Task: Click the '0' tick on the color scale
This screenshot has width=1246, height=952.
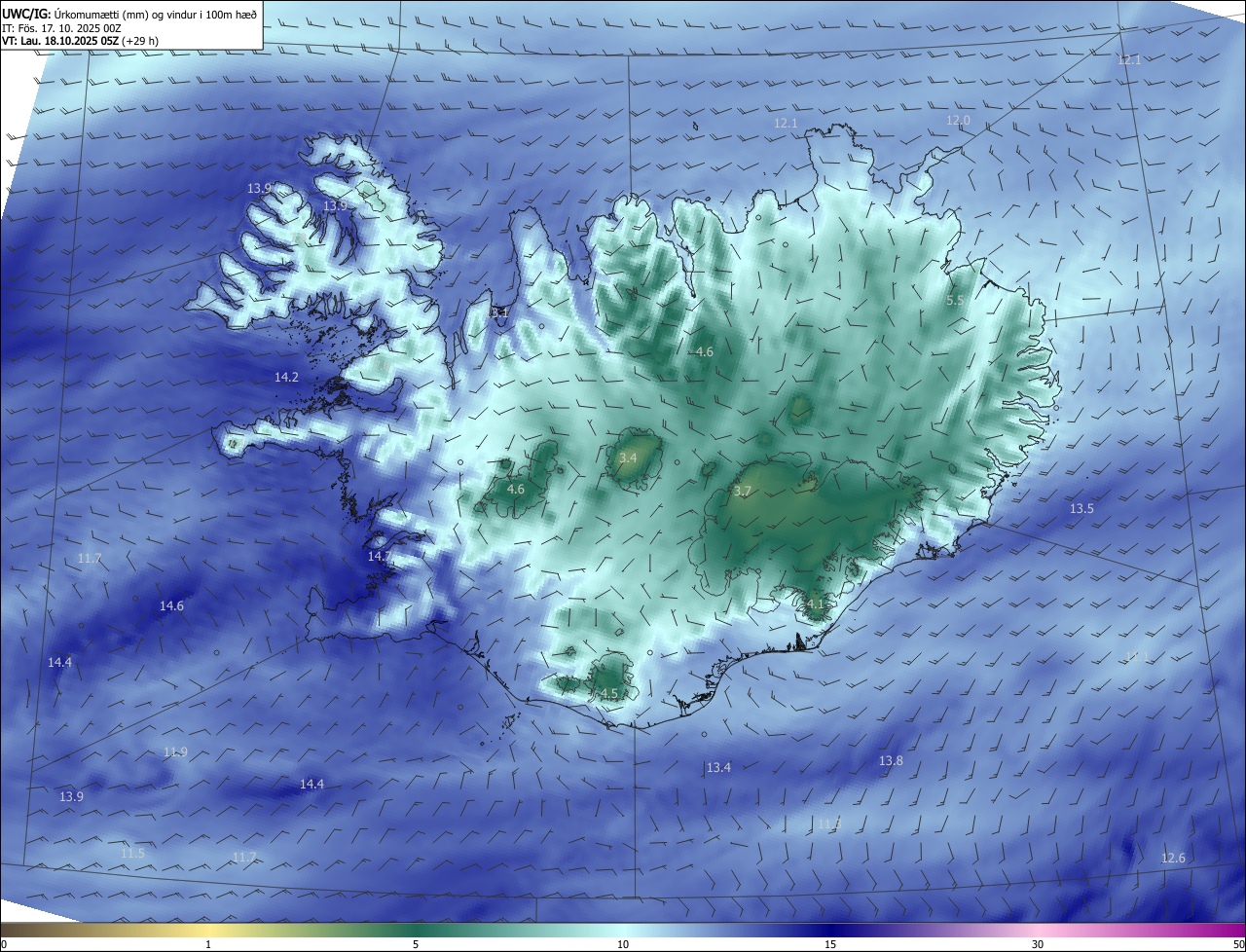Action: pos(3,944)
